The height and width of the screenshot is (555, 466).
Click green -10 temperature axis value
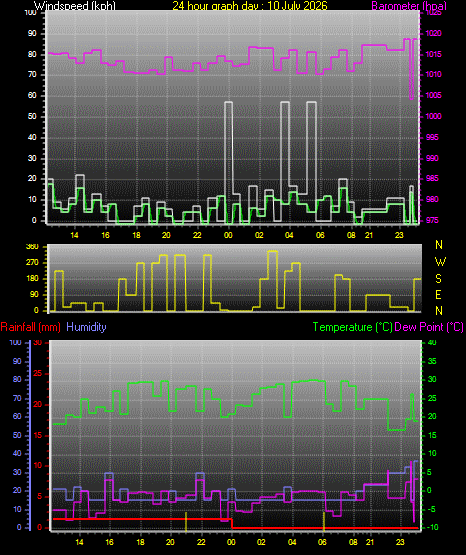(x=432, y=527)
